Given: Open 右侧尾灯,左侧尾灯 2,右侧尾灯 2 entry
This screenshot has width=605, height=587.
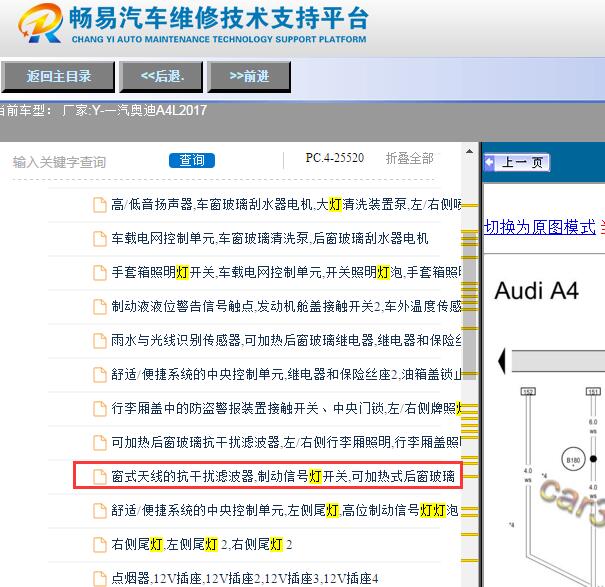Looking at the screenshot, I should click(201, 544).
